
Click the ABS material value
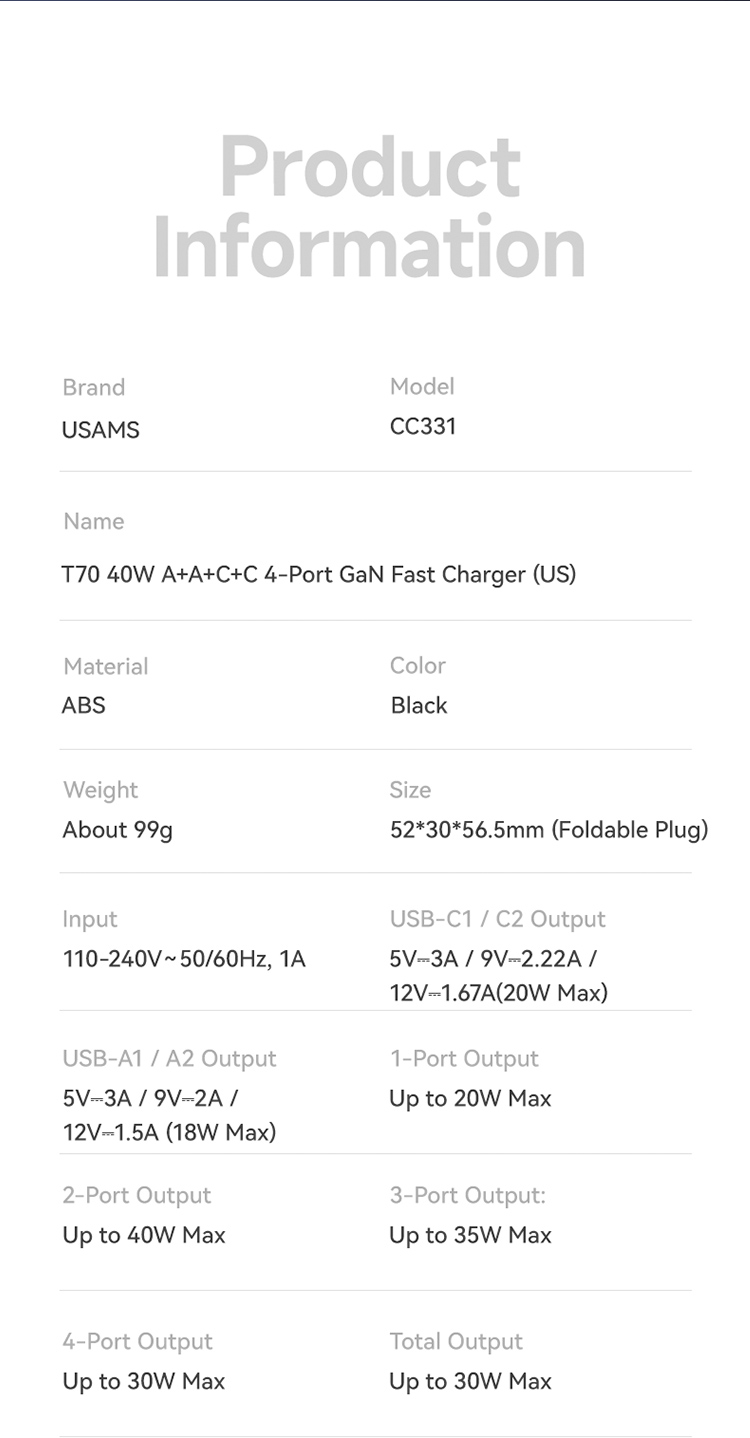pos(84,705)
